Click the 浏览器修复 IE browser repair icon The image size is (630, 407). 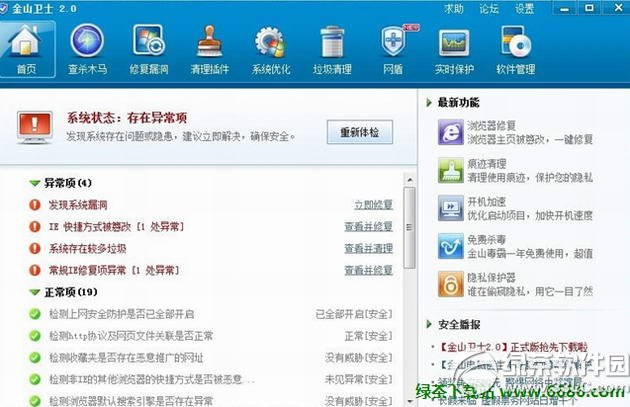pos(450,132)
